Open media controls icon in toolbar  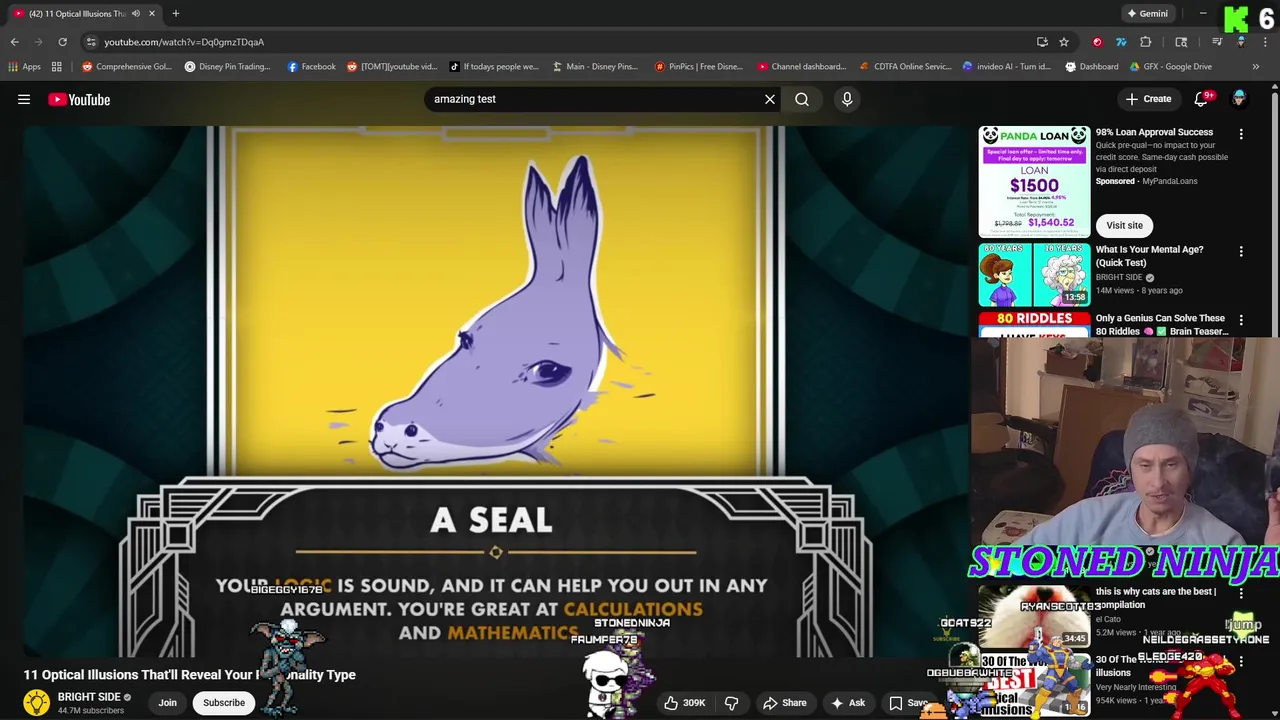pyautogui.click(x=1217, y=42)
